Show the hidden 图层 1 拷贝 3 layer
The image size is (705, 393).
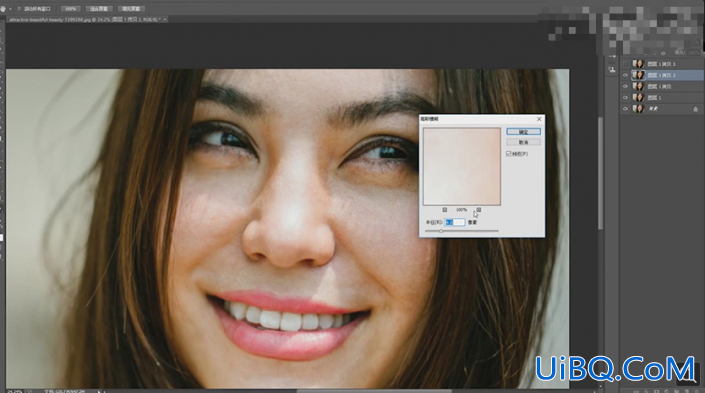(x=625, y=64)
